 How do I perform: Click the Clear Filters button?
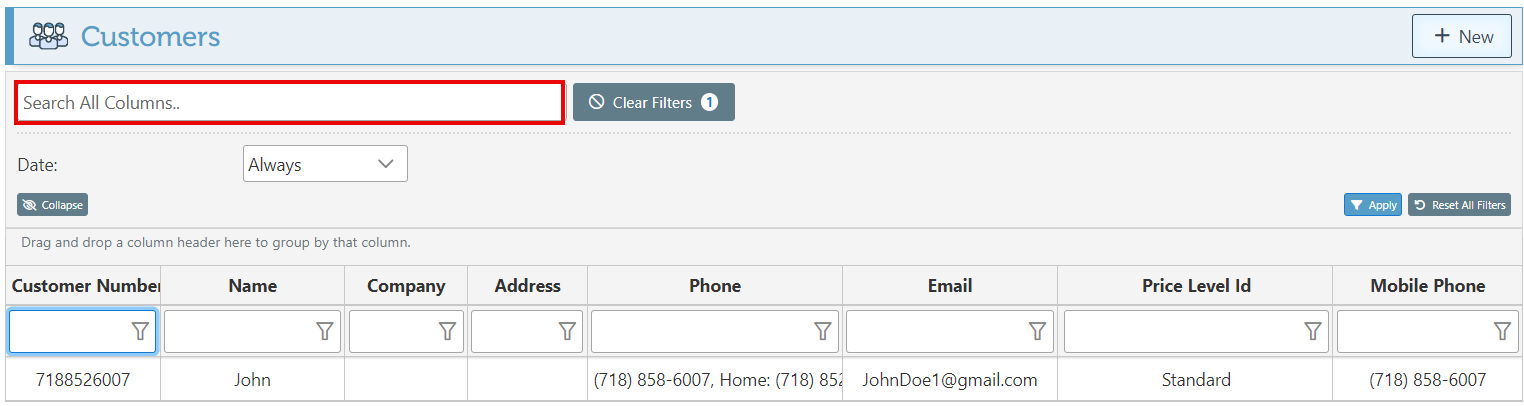(653, 102)
